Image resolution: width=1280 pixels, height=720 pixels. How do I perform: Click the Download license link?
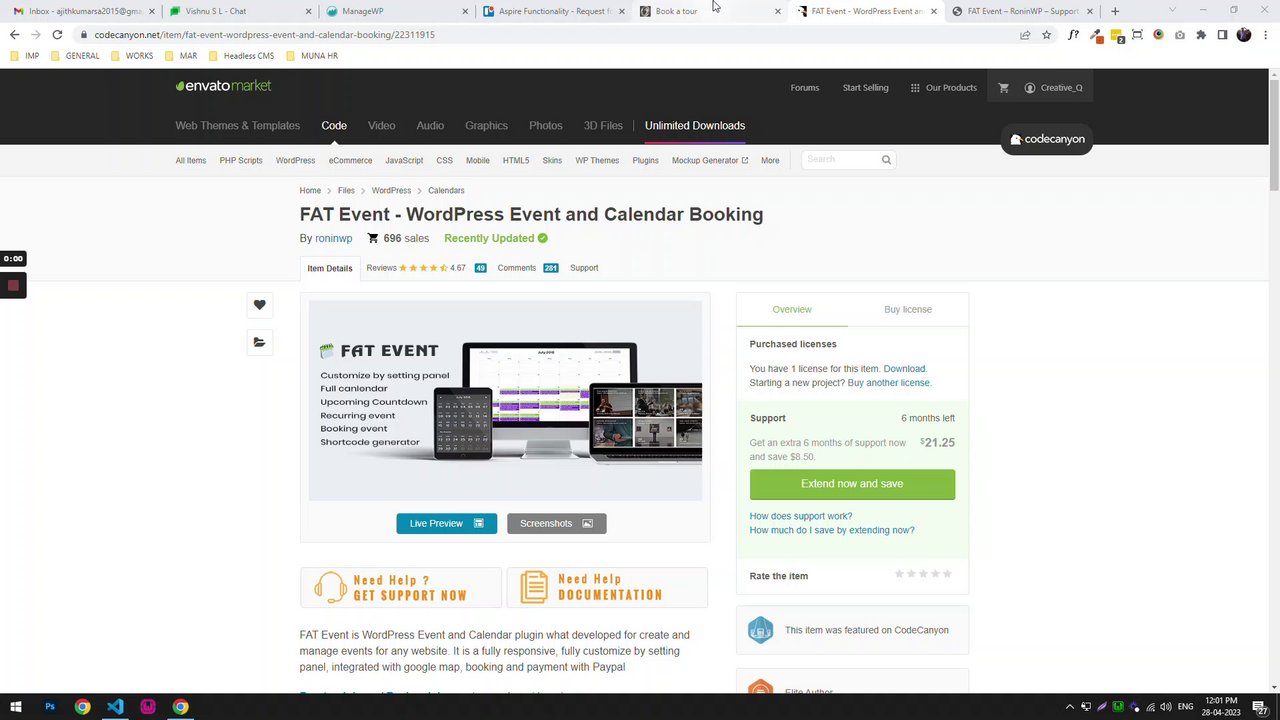pos(904,369)
